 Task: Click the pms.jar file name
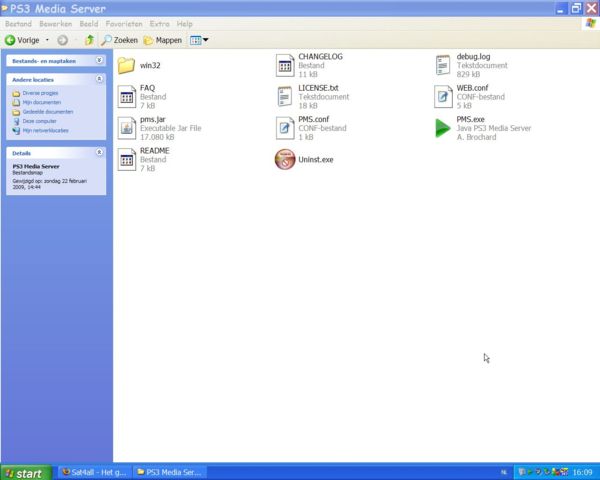pyautogui.click(x=153, y=119)
